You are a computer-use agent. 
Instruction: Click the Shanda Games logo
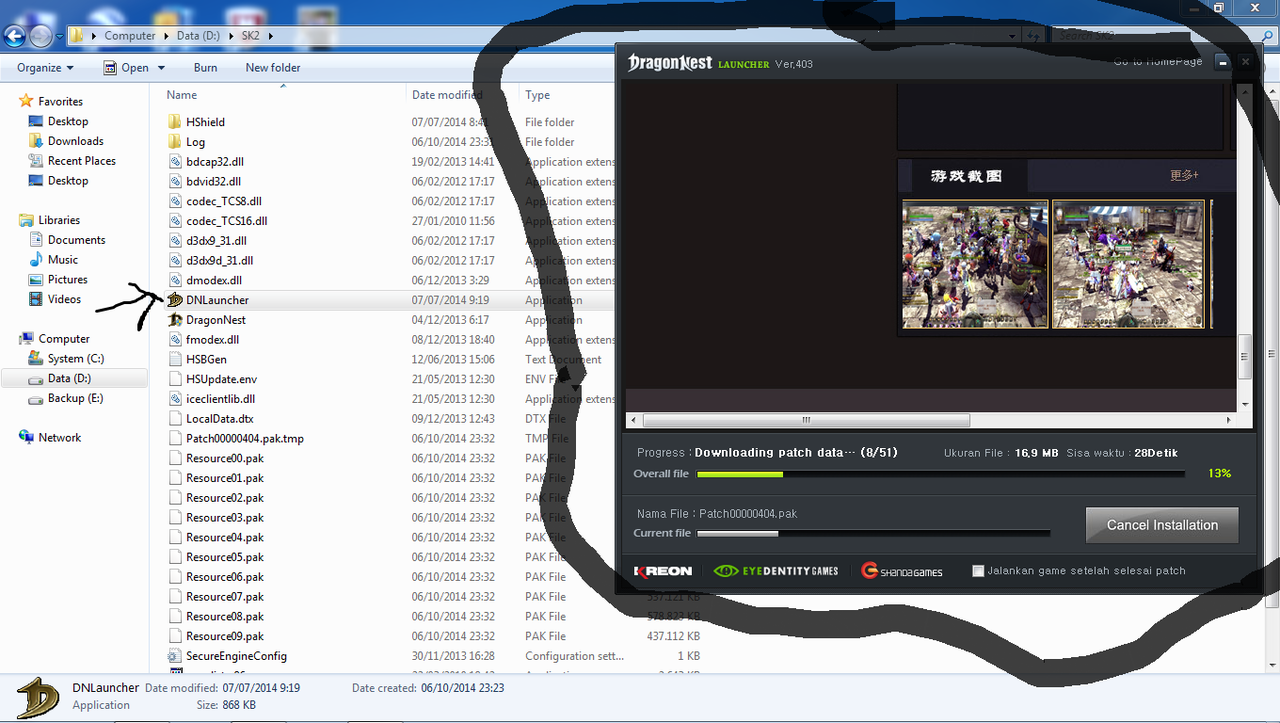(x=902, y=571)
